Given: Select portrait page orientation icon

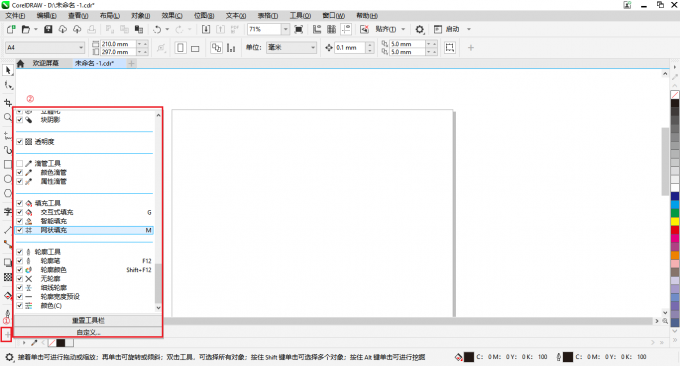Looking at the screenshot, I should pos(180,48).
